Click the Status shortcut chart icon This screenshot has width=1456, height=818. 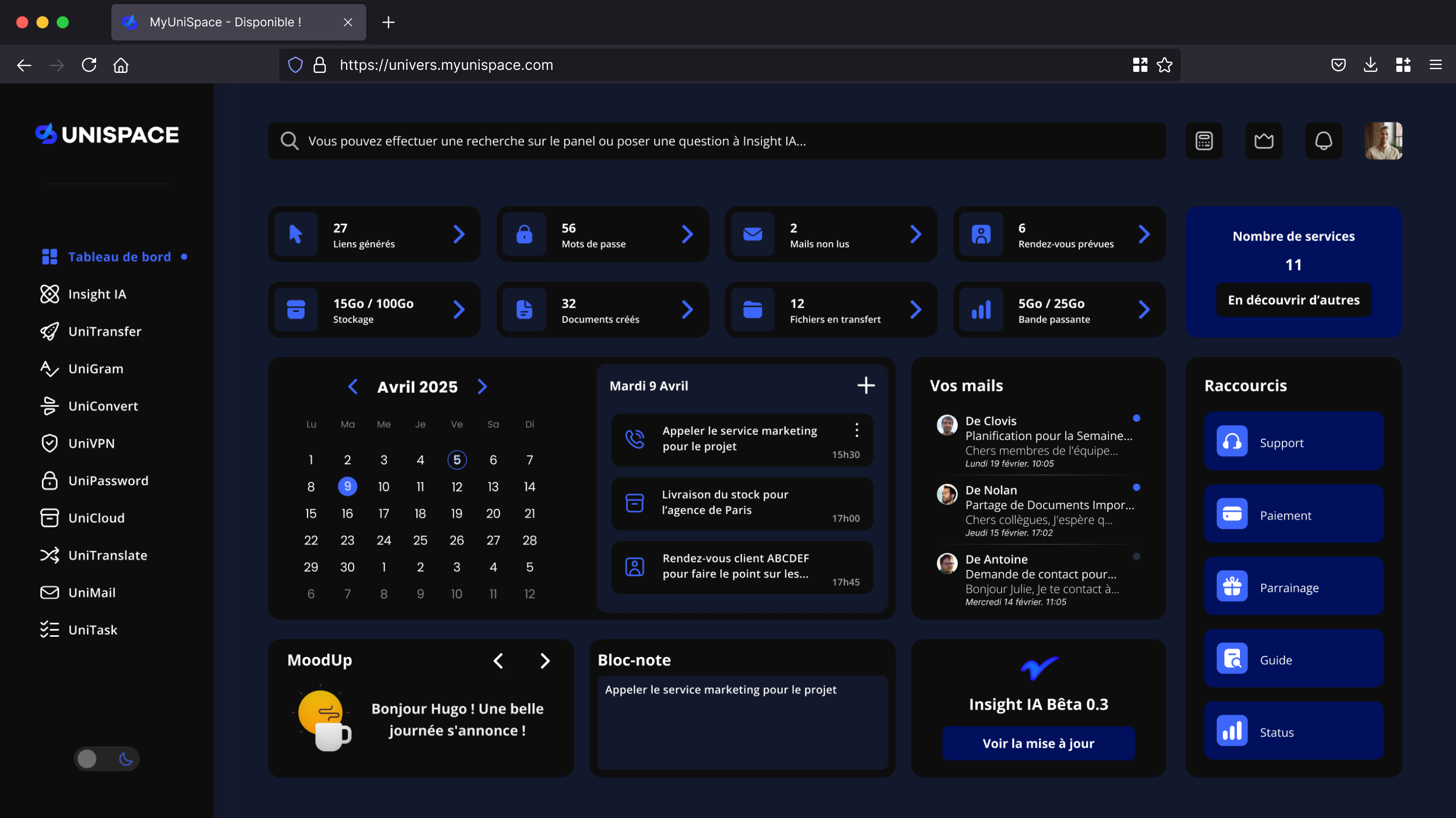[x=1232, y=731]
